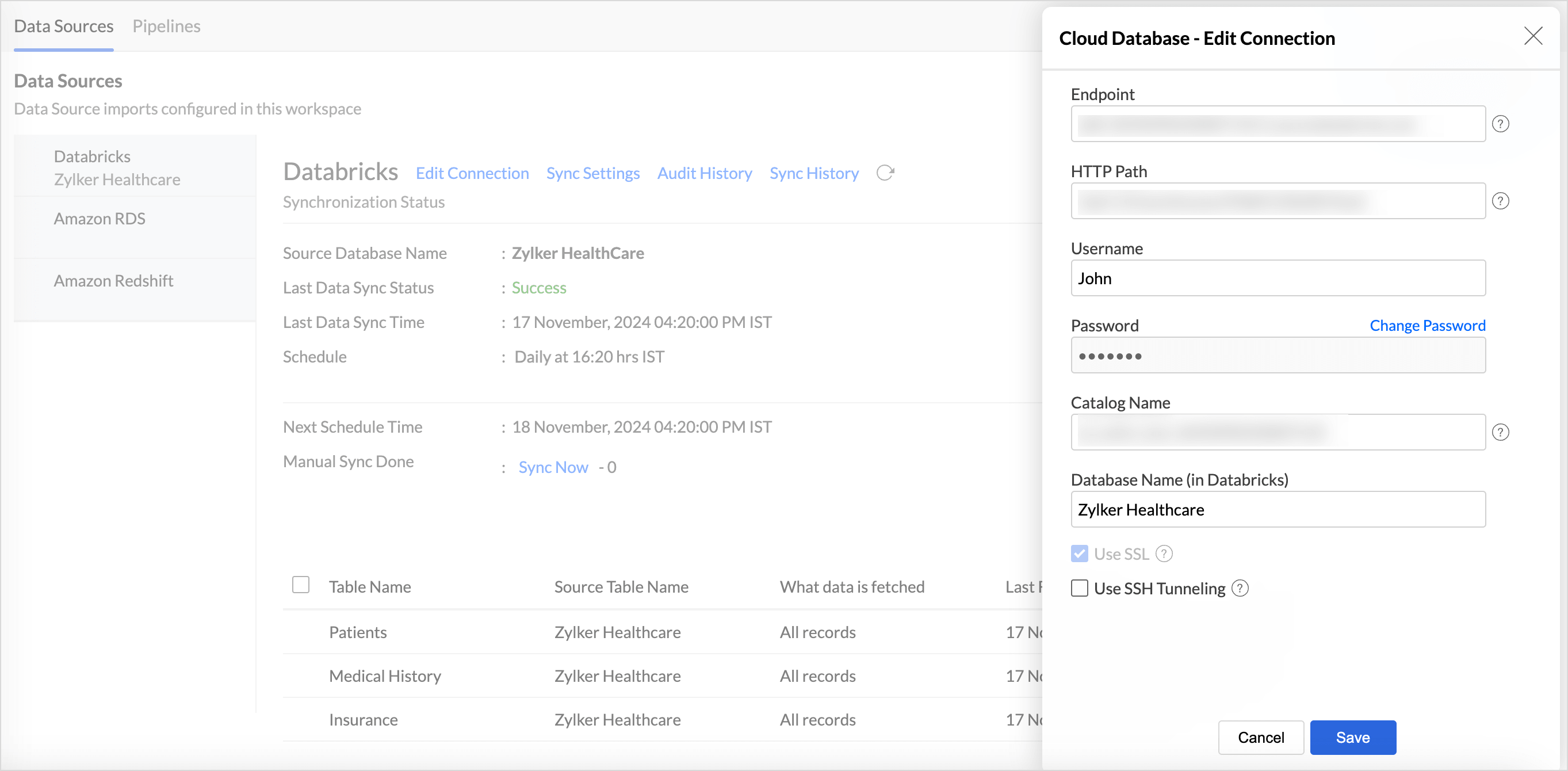Open the Sync Settings link
This screenshot has height=771, width=1568.
click(x=592, y=174)
